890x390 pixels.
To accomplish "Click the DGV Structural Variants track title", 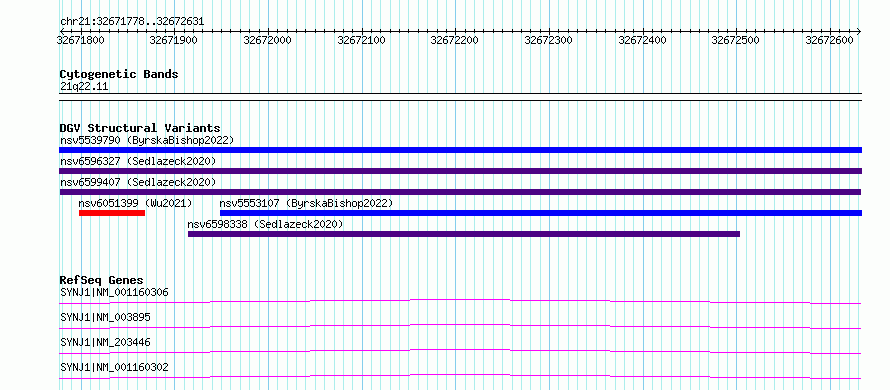I will coord(140,128).
